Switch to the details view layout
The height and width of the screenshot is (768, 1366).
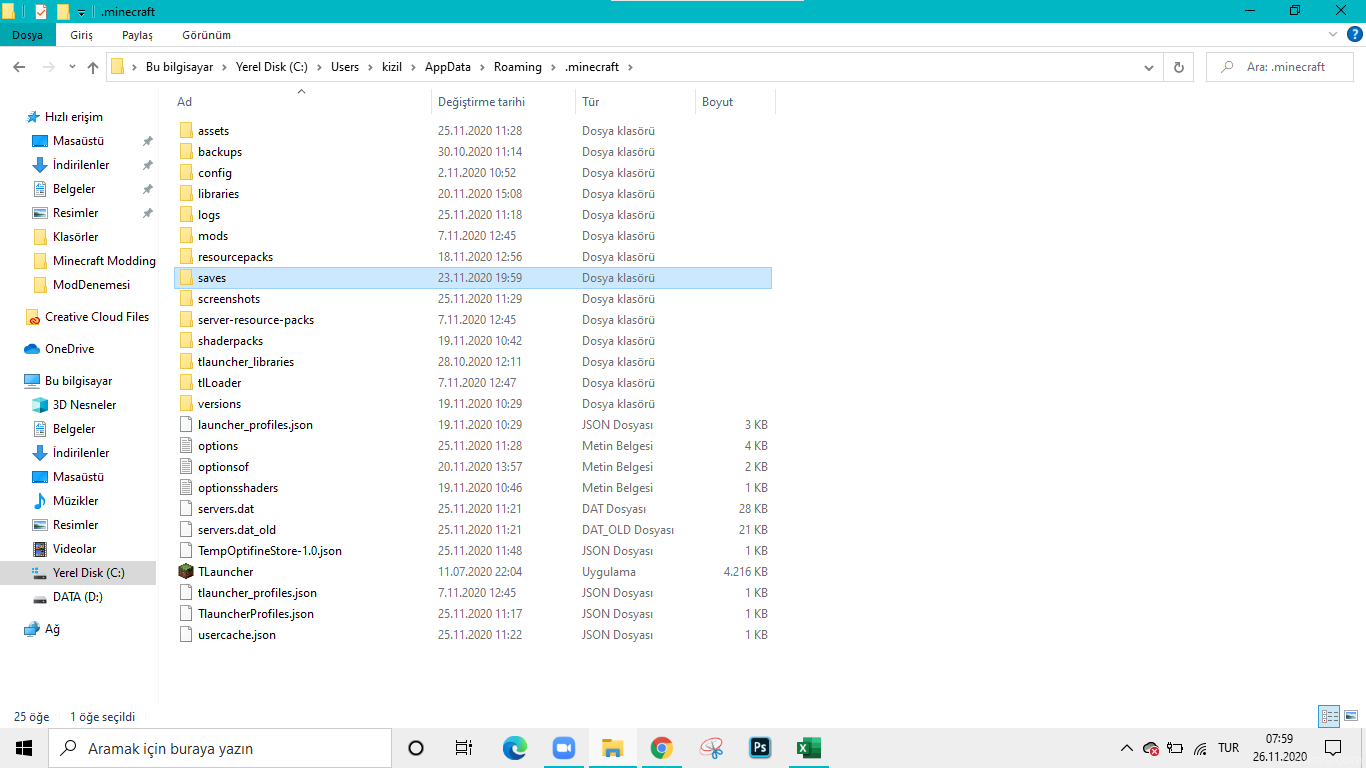[x=1329, y=716]
